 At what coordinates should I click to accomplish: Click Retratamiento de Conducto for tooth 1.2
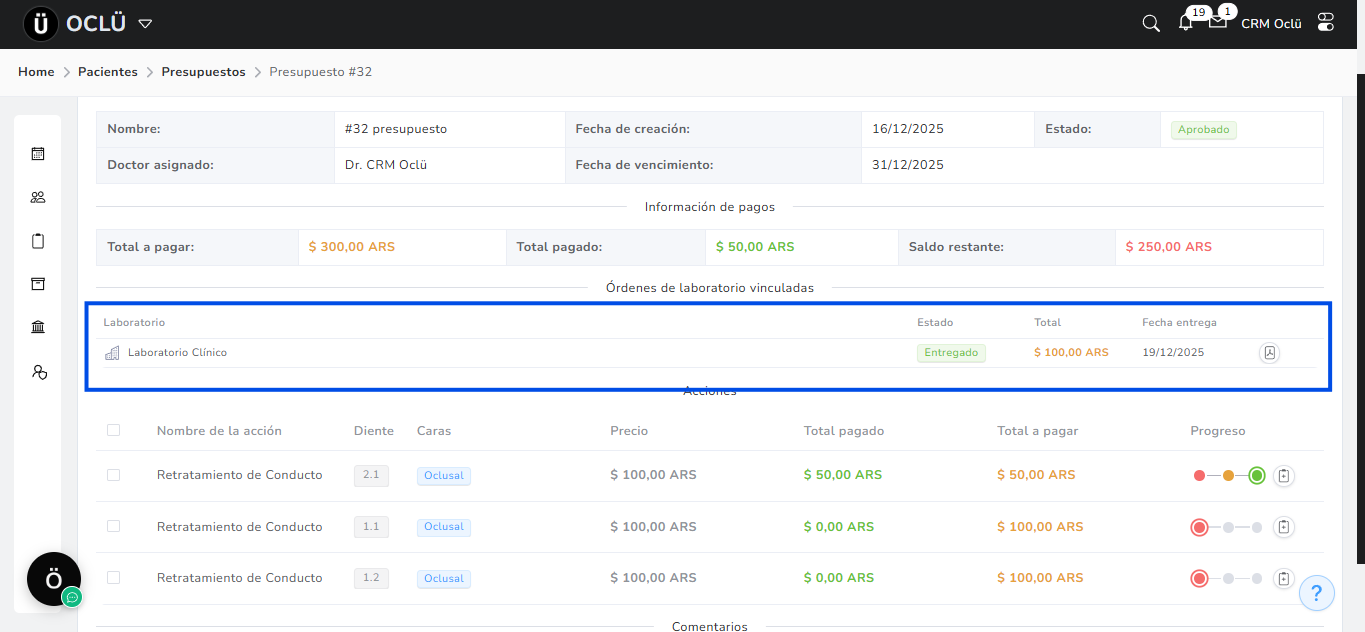click(x=240, y=578)
